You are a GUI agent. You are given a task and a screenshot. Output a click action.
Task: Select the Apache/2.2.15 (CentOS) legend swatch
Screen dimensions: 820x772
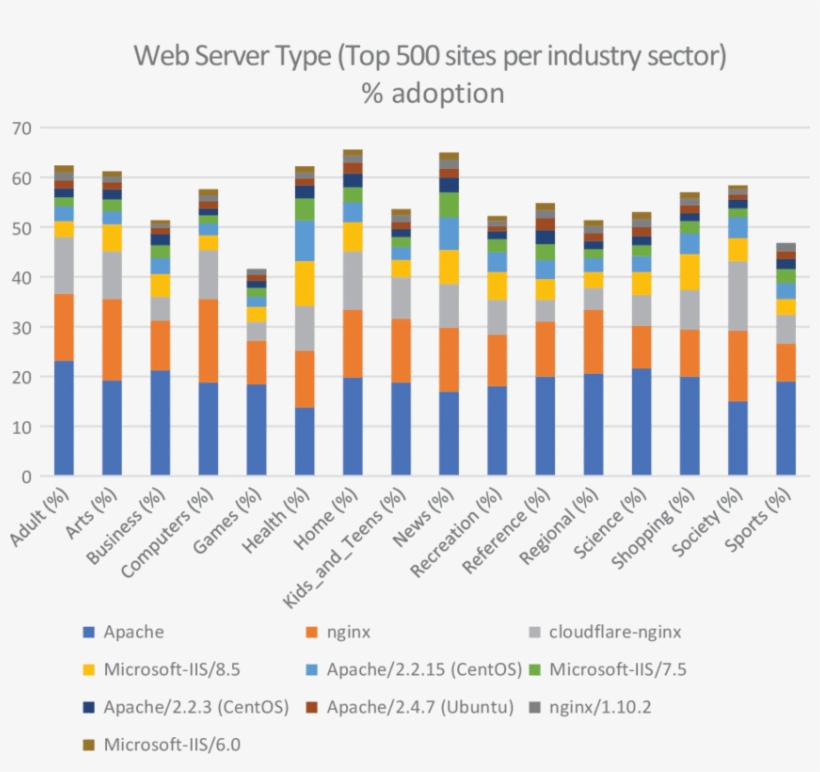(x=312, y=669)
